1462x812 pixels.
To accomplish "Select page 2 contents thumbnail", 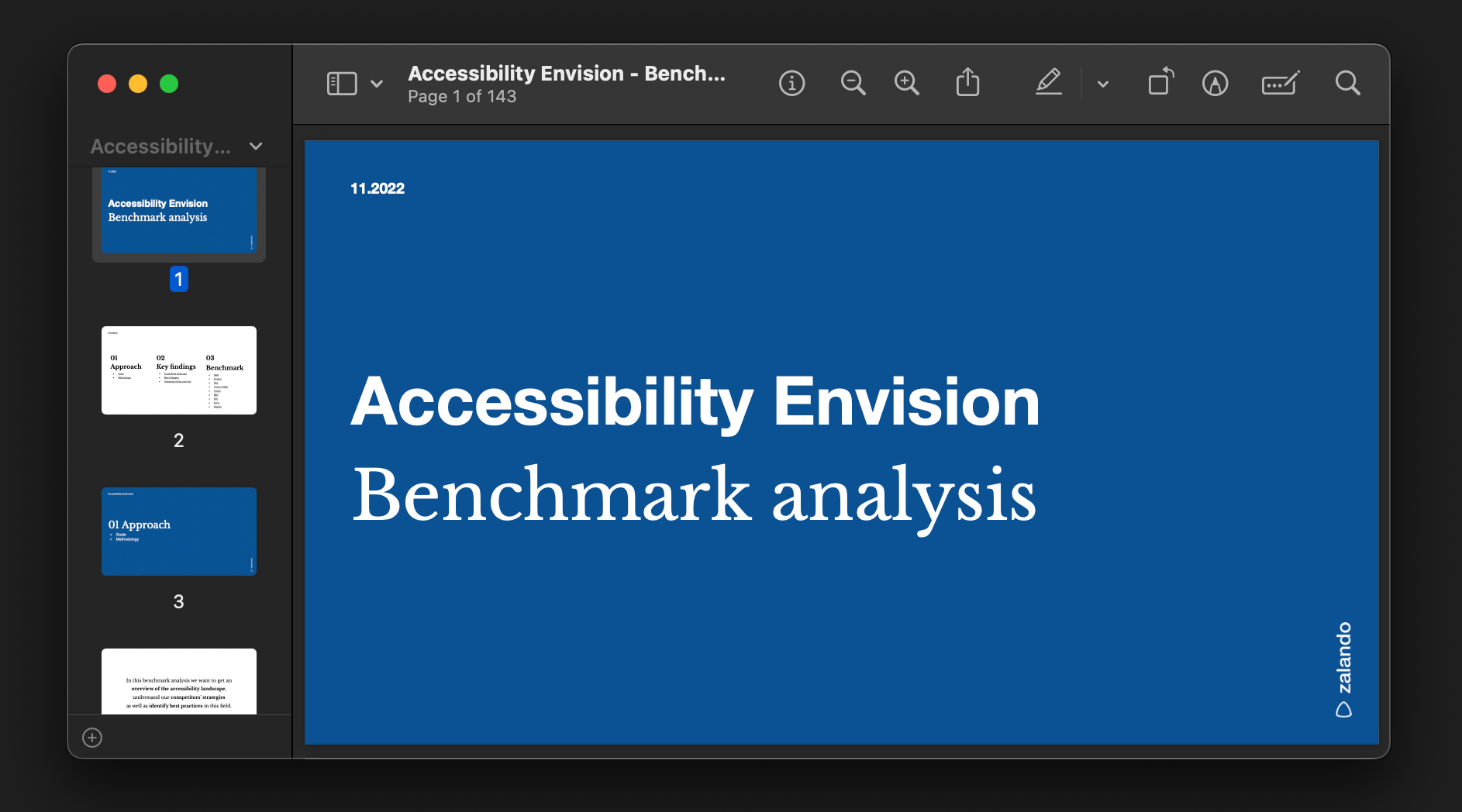I will coord(179,370).
